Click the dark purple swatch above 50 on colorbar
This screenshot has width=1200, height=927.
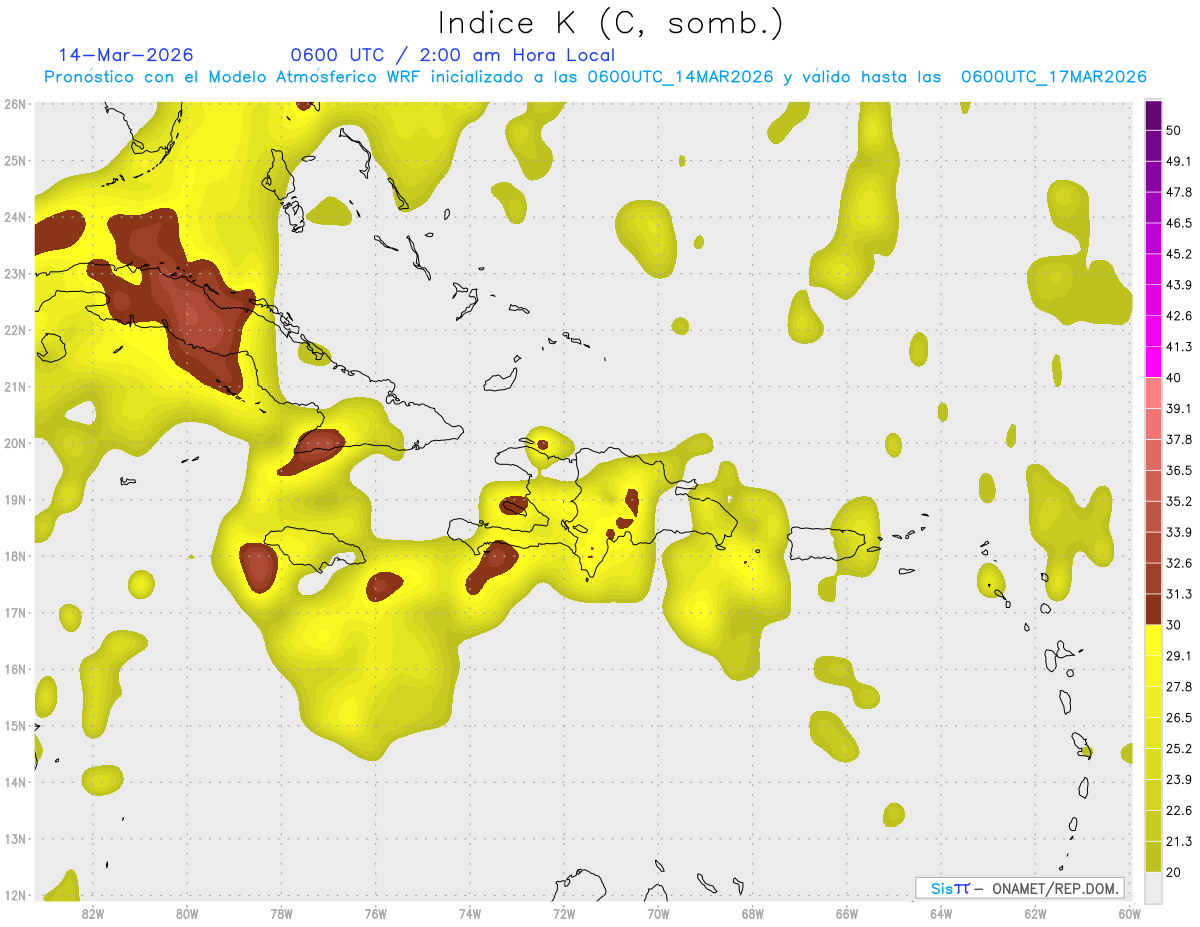[1153, 115]
